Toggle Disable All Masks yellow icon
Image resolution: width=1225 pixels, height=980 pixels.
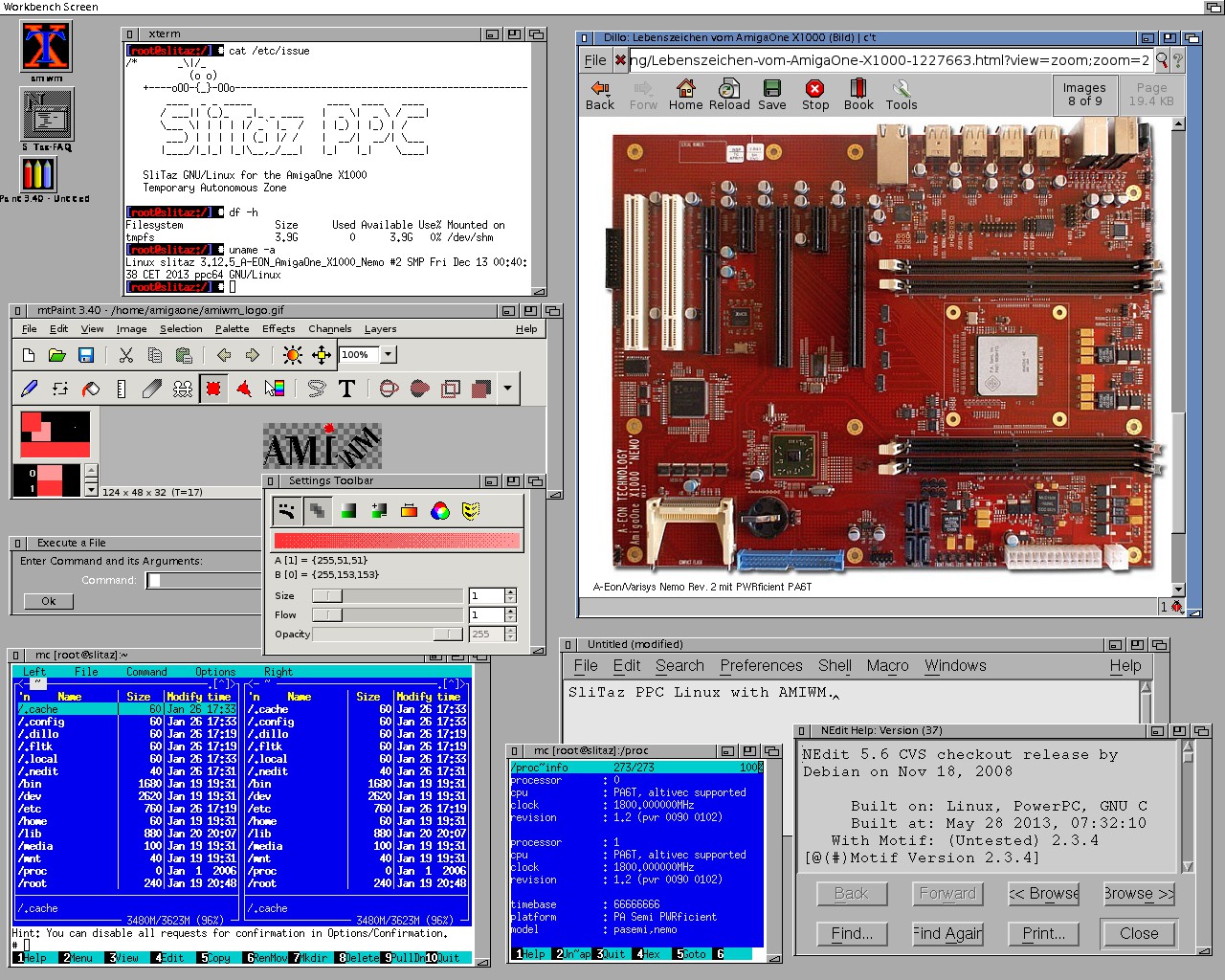point(471,511)
